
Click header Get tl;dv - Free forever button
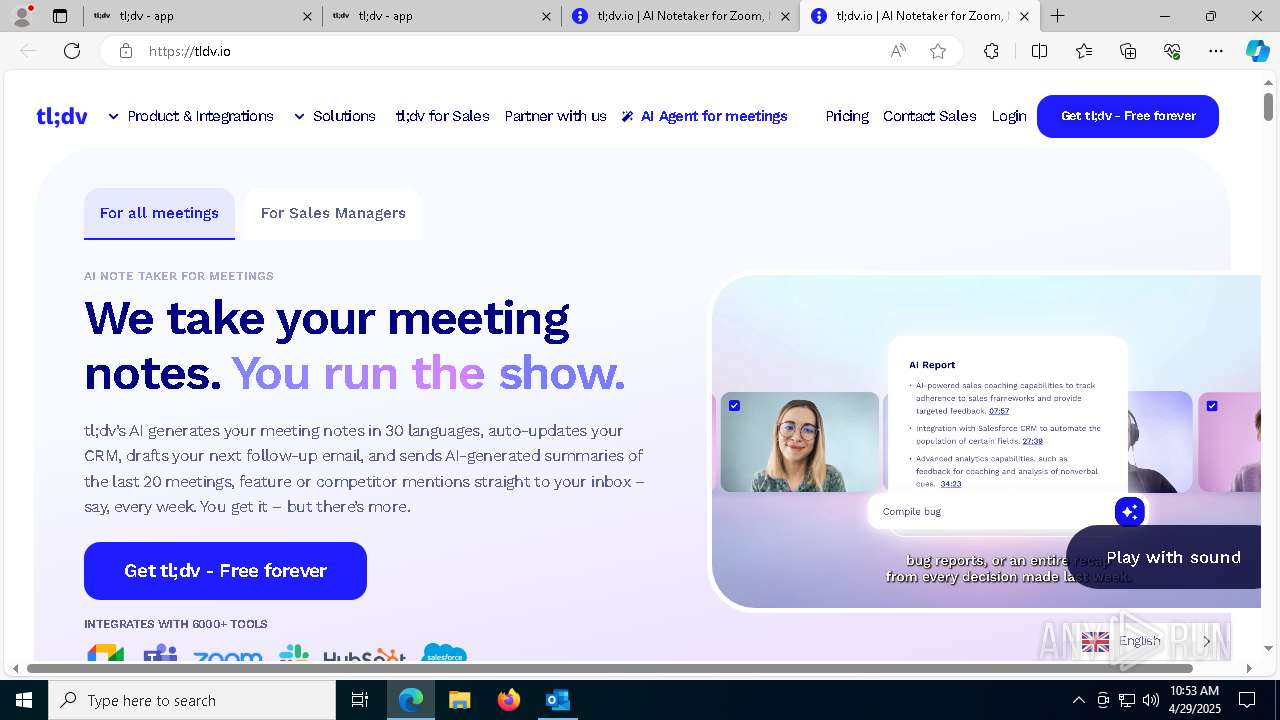point(1128,116)
